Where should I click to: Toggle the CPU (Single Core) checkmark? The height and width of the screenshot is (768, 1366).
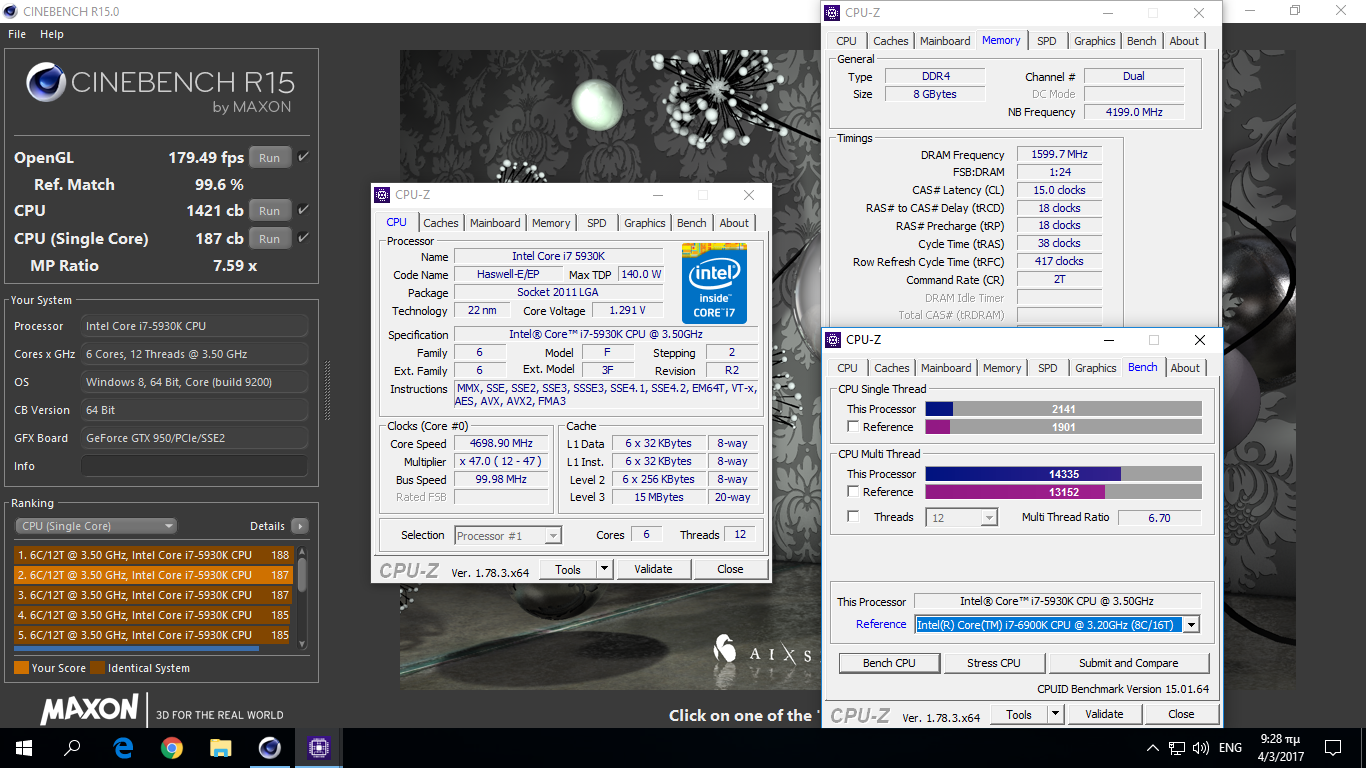303,238
